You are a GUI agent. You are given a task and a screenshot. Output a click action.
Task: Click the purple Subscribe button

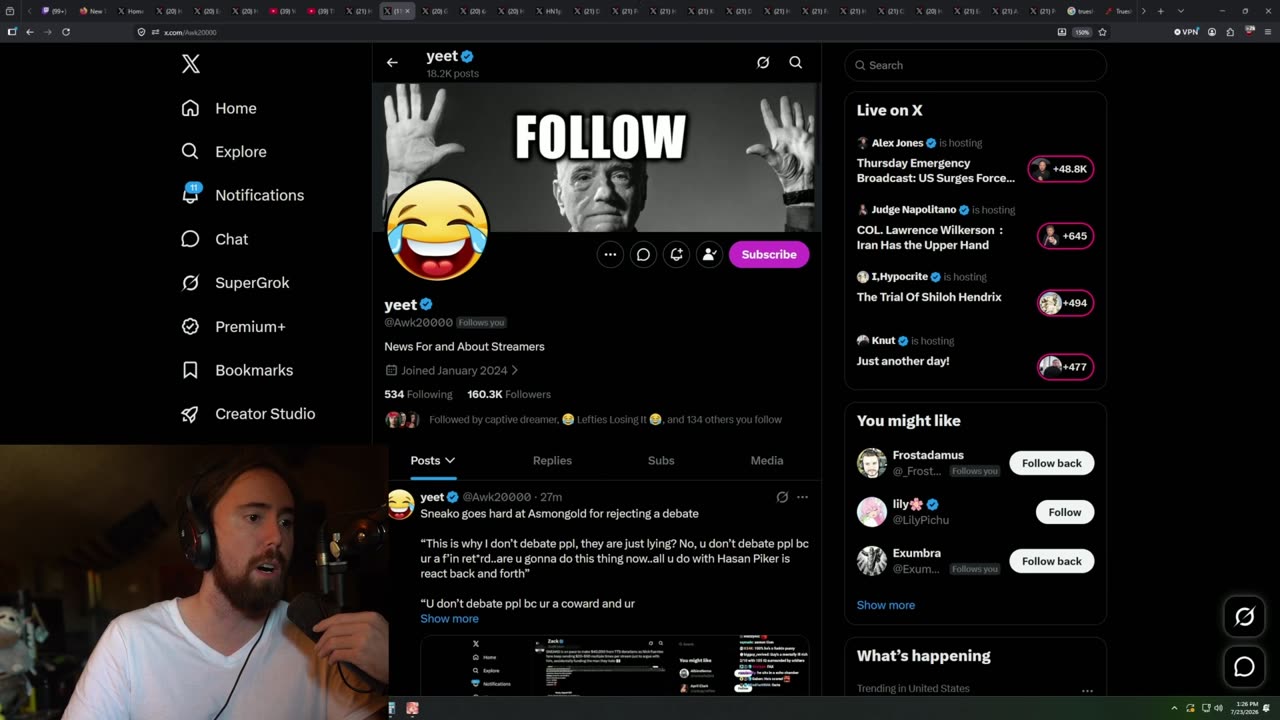point(769,255)
